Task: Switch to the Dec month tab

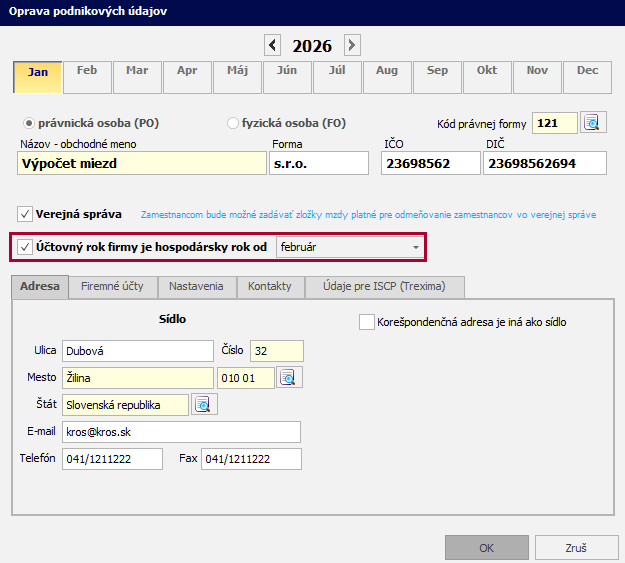Action: coord(587,71)
